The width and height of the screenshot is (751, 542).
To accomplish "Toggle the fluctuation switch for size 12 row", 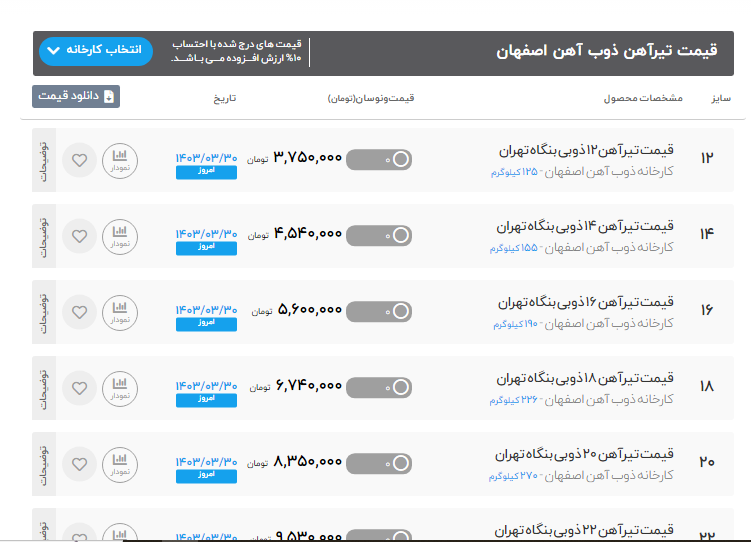I will pos(379,159).
